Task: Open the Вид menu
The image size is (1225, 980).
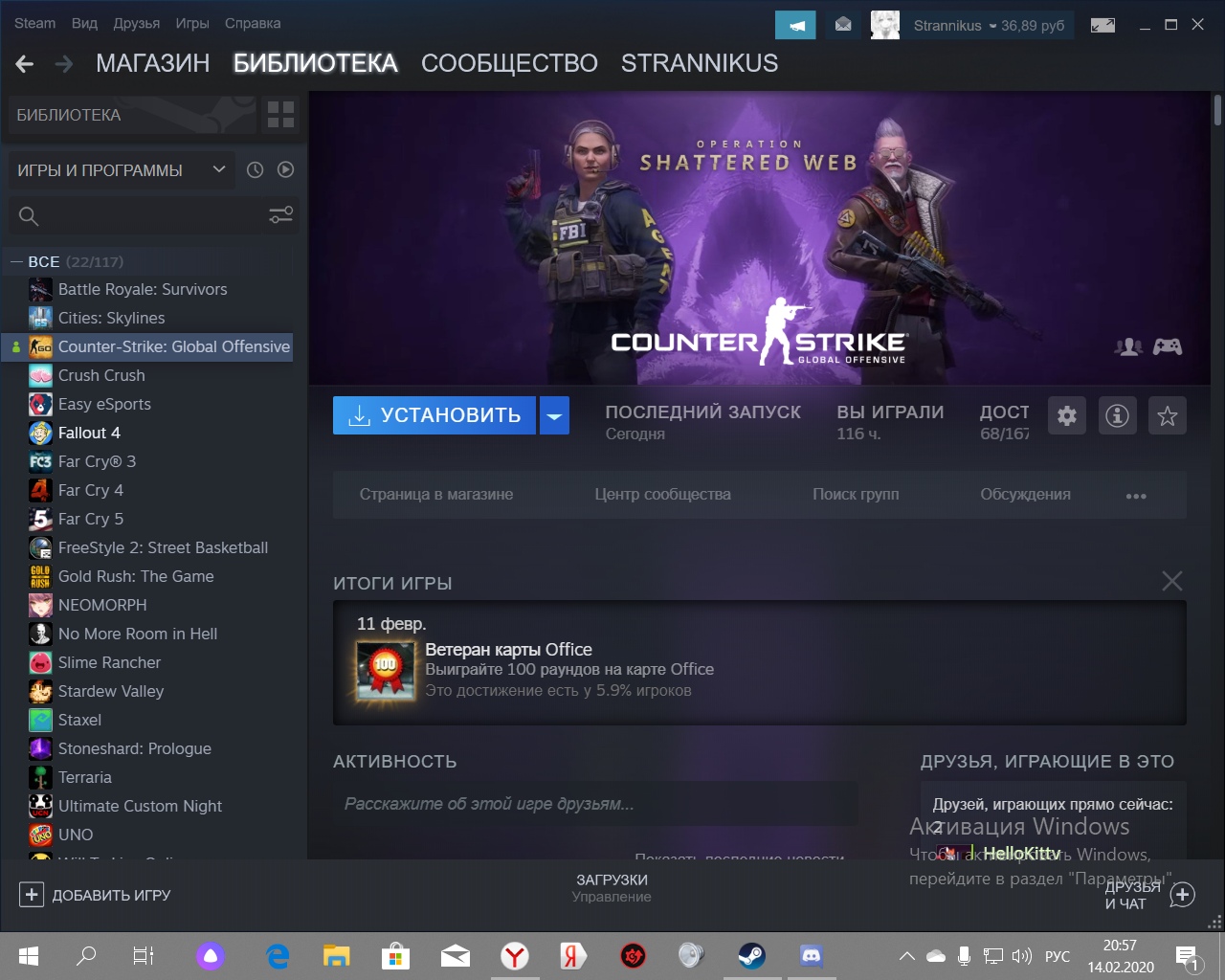Action: click(84, 23)
